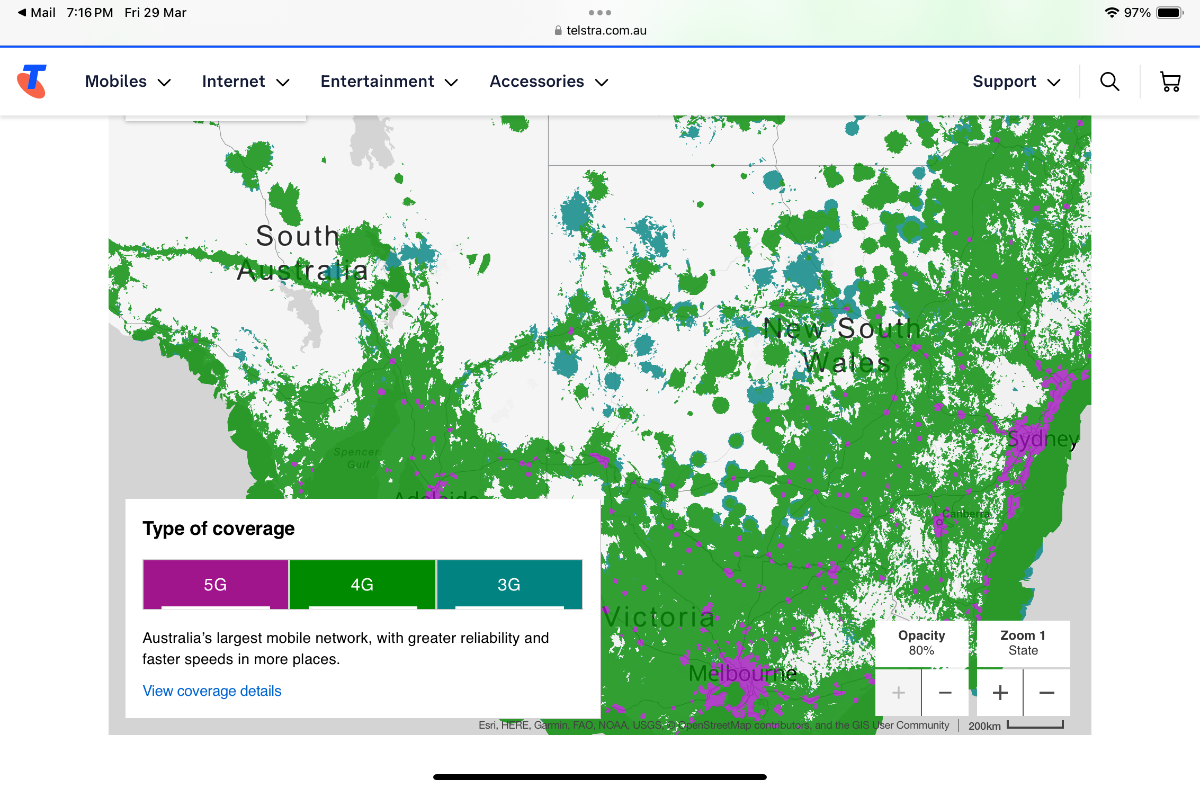Tap the telstra.com.au address bar
Screen dimensions: 1200x788
(600, 30)
